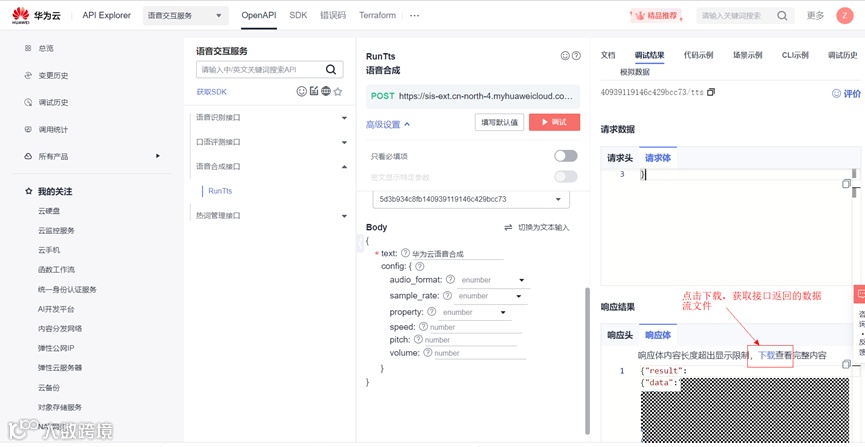The image size is (865, 447).
Task: Open the property enumber dropdown
Action: click(x=474, y=312)
